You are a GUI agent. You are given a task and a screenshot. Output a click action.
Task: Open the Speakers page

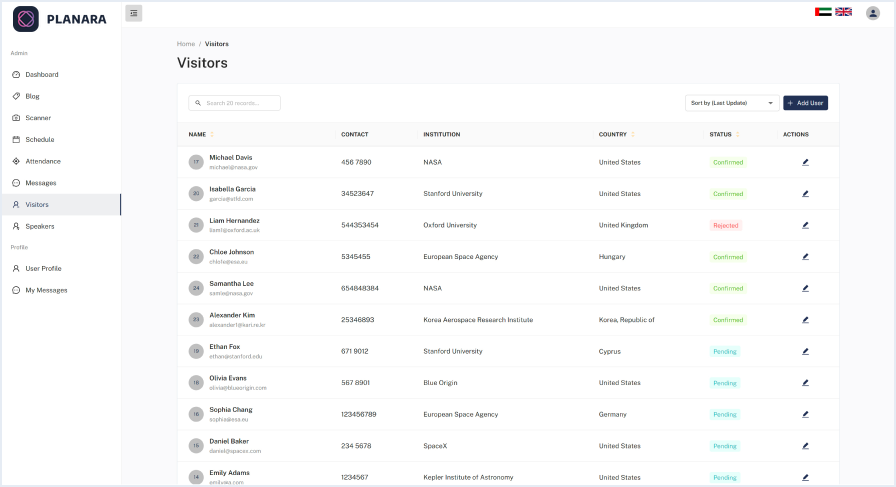(61, 226)
